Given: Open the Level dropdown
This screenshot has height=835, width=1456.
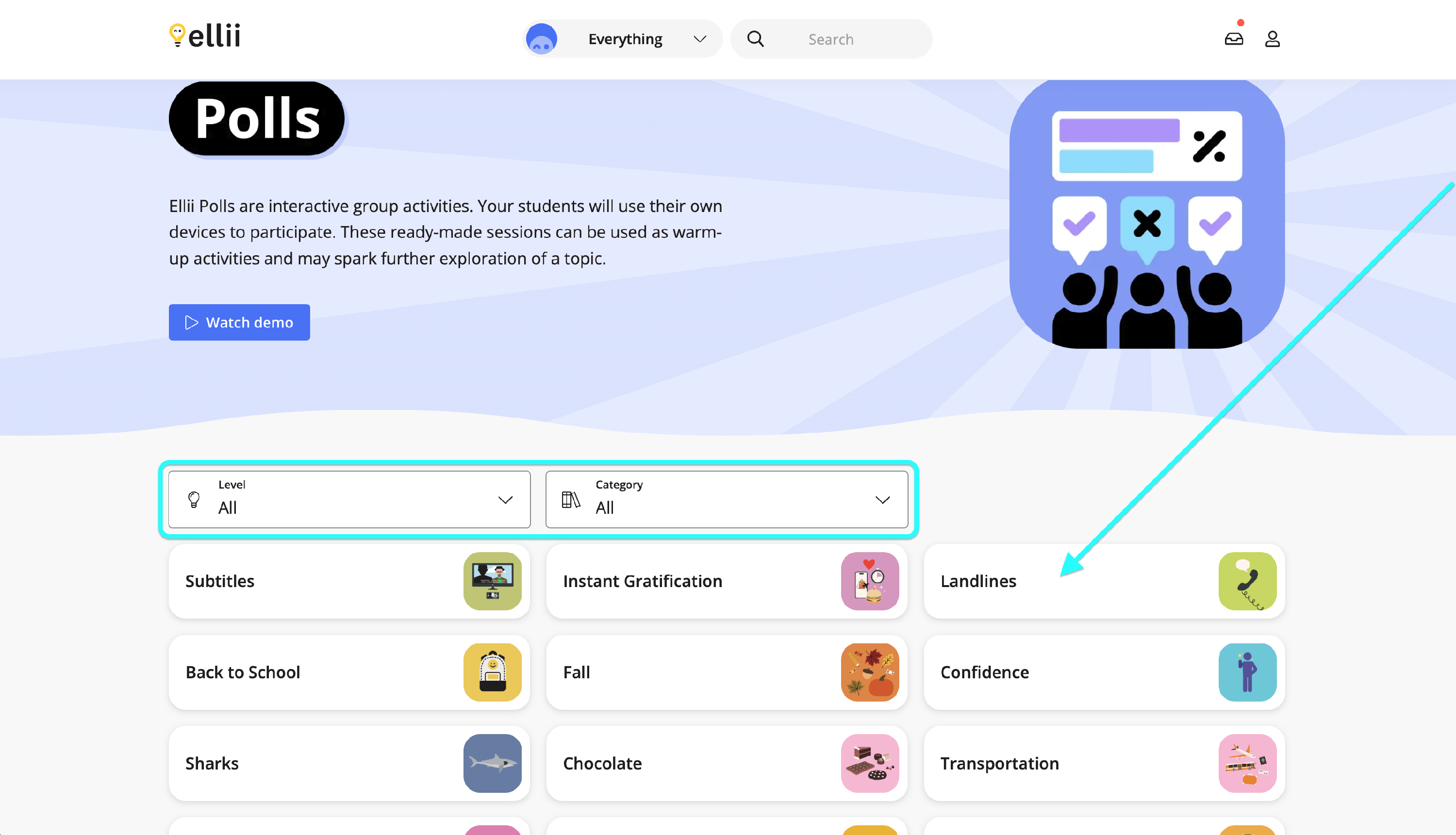Looking at the screenshot, I should click(349, 500).
